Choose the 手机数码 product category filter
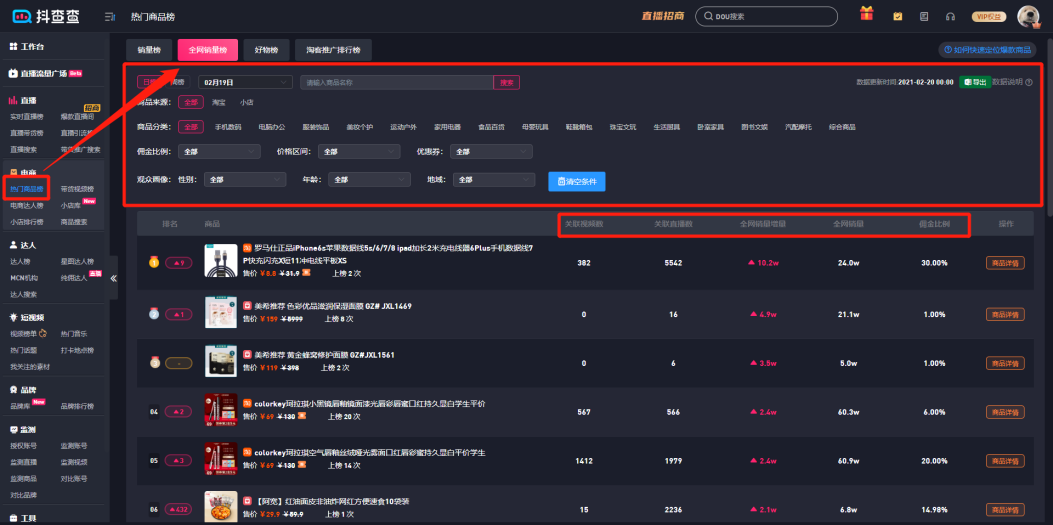1053x525 pixels. click(x=227, y=127)
